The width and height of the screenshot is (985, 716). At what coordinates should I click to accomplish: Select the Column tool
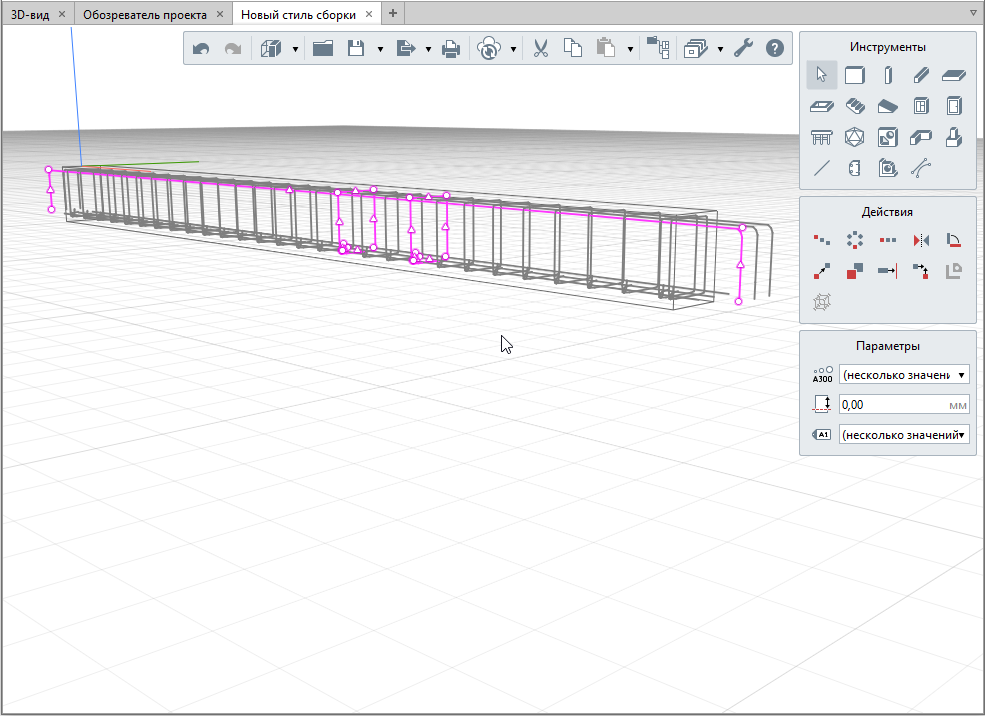pos(888,75)
